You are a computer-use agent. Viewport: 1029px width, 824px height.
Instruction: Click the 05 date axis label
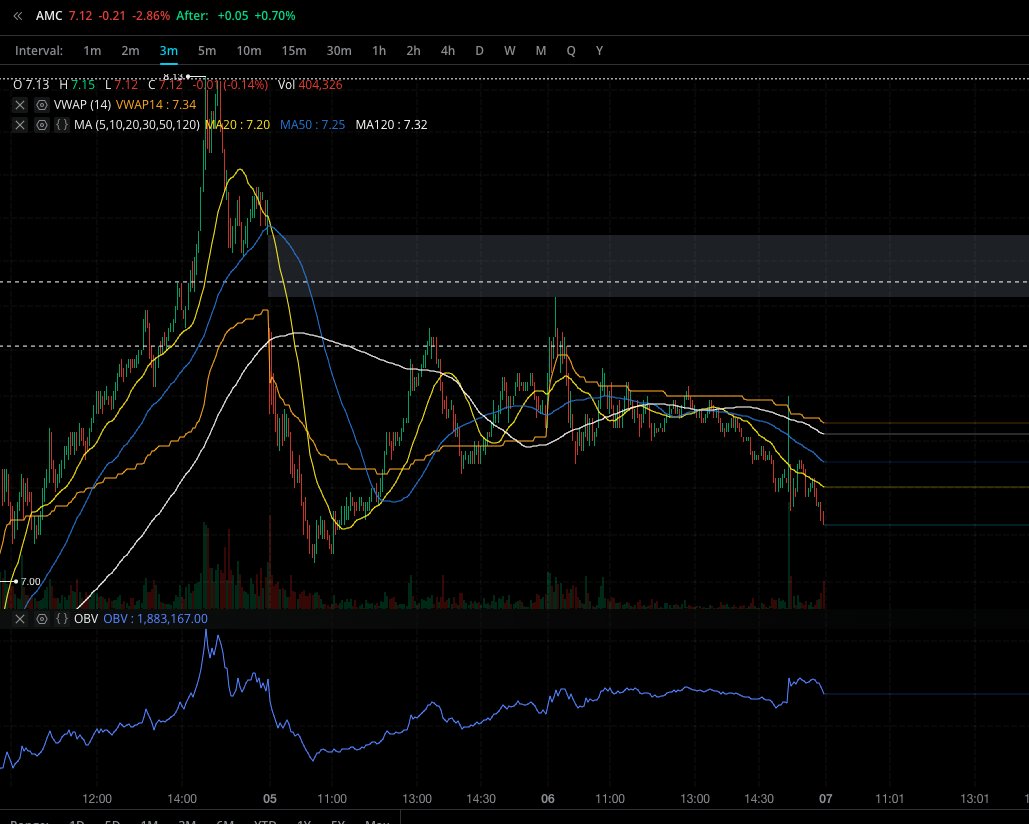(270, 799)
